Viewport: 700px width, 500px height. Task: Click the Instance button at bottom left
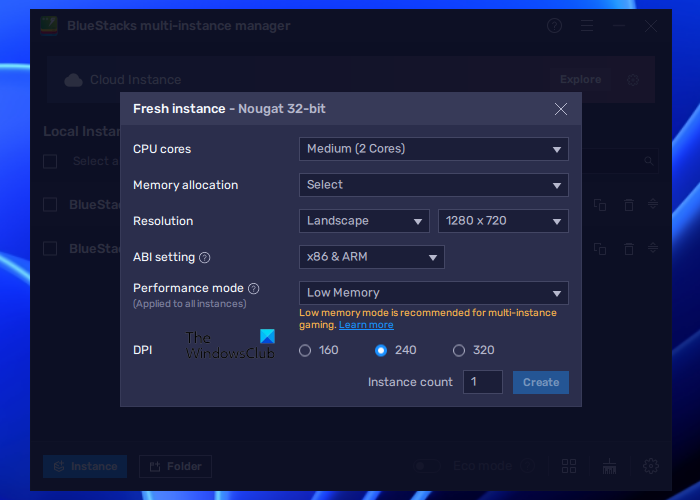pos(85,467)
